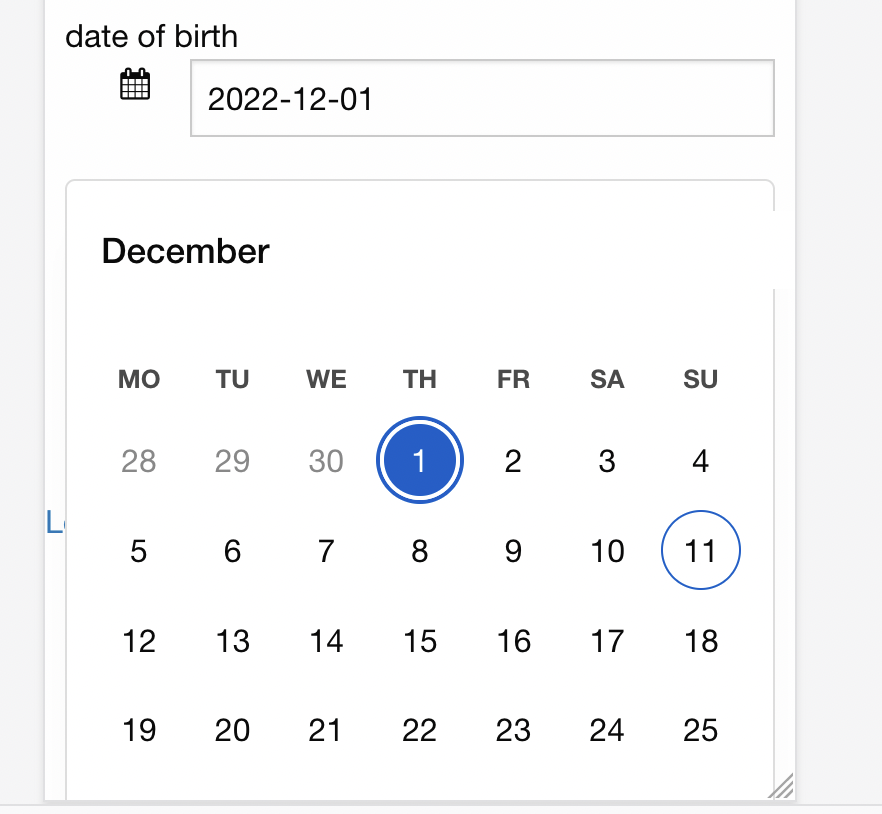This screenshot has width=882, height=814.
Task: Pick December 8 from the calendar grid
Action: tap(419, 551)
